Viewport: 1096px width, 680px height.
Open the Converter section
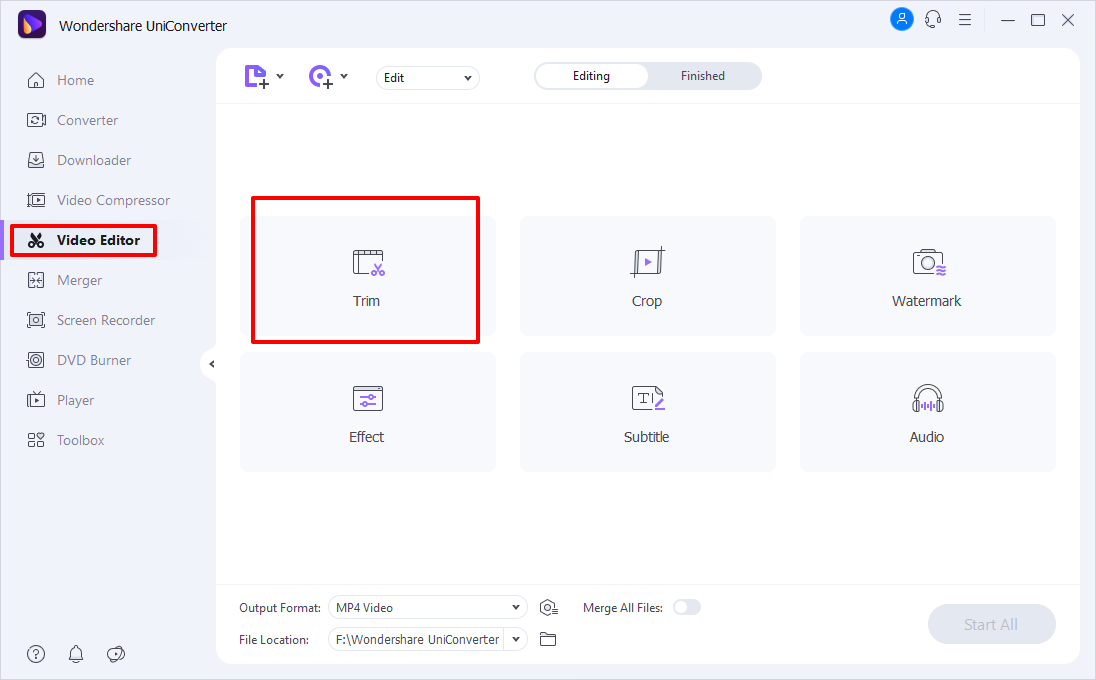coord(73,120)
